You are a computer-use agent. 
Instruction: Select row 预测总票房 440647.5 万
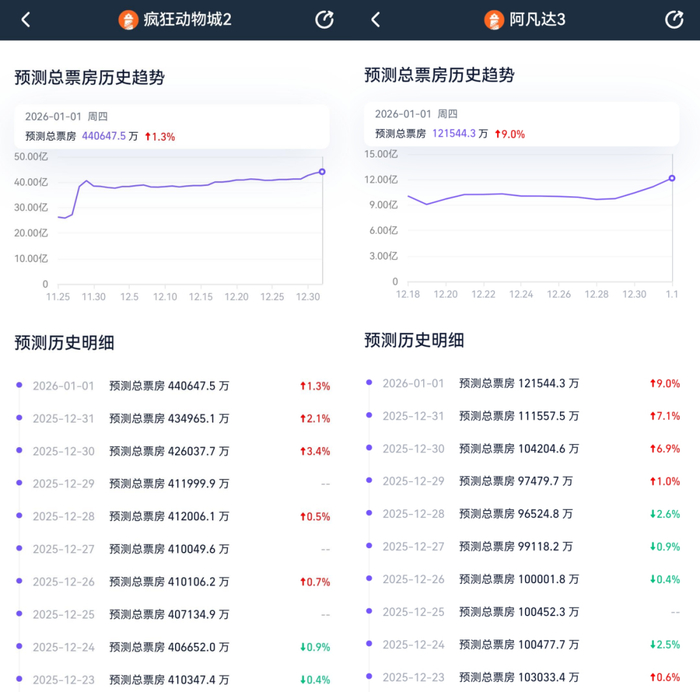pos(173,386)
